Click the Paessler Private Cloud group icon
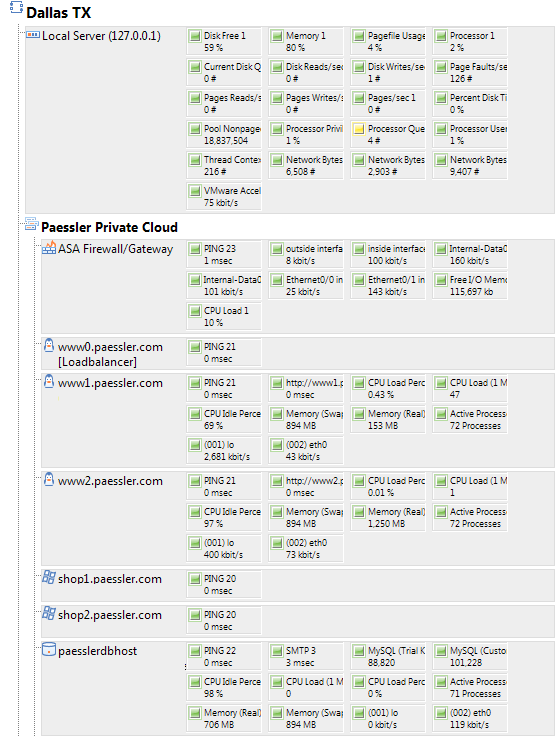 [31, 224]
